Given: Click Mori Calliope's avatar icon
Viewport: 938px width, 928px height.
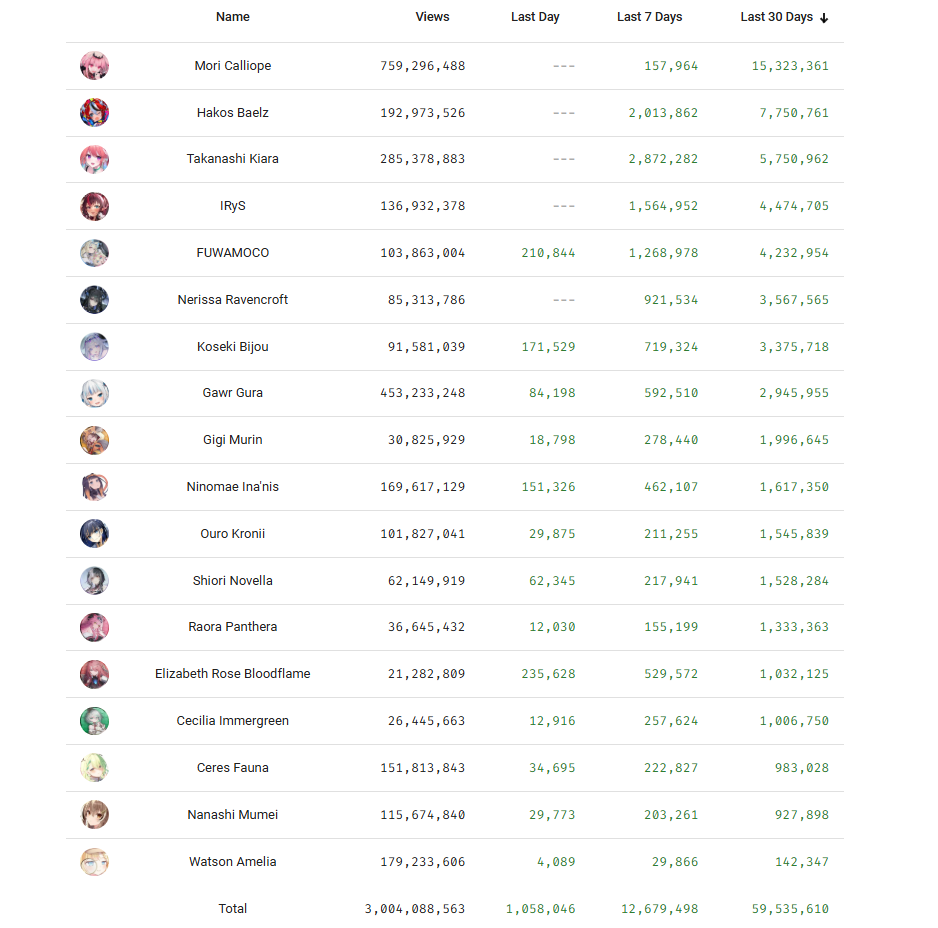Looking at the screenshot, I should point(94,66).
